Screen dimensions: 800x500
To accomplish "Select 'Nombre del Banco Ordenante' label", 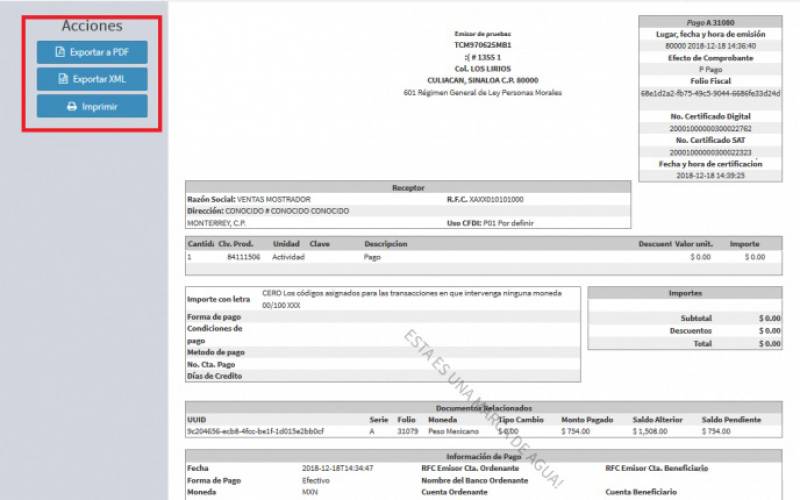I will click(x=474, y=481).
